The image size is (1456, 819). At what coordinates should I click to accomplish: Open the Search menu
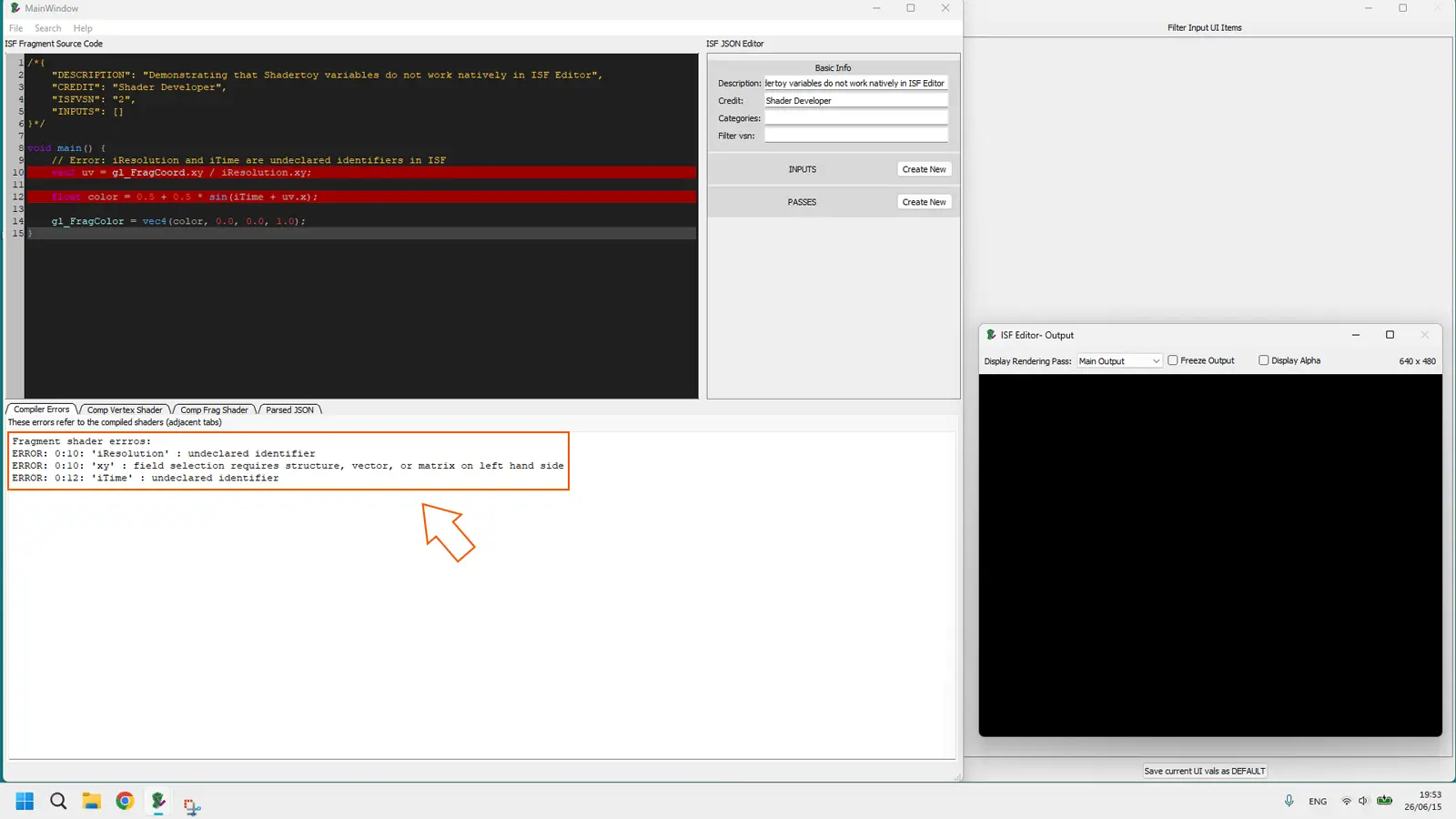click(x=48, y=28)
